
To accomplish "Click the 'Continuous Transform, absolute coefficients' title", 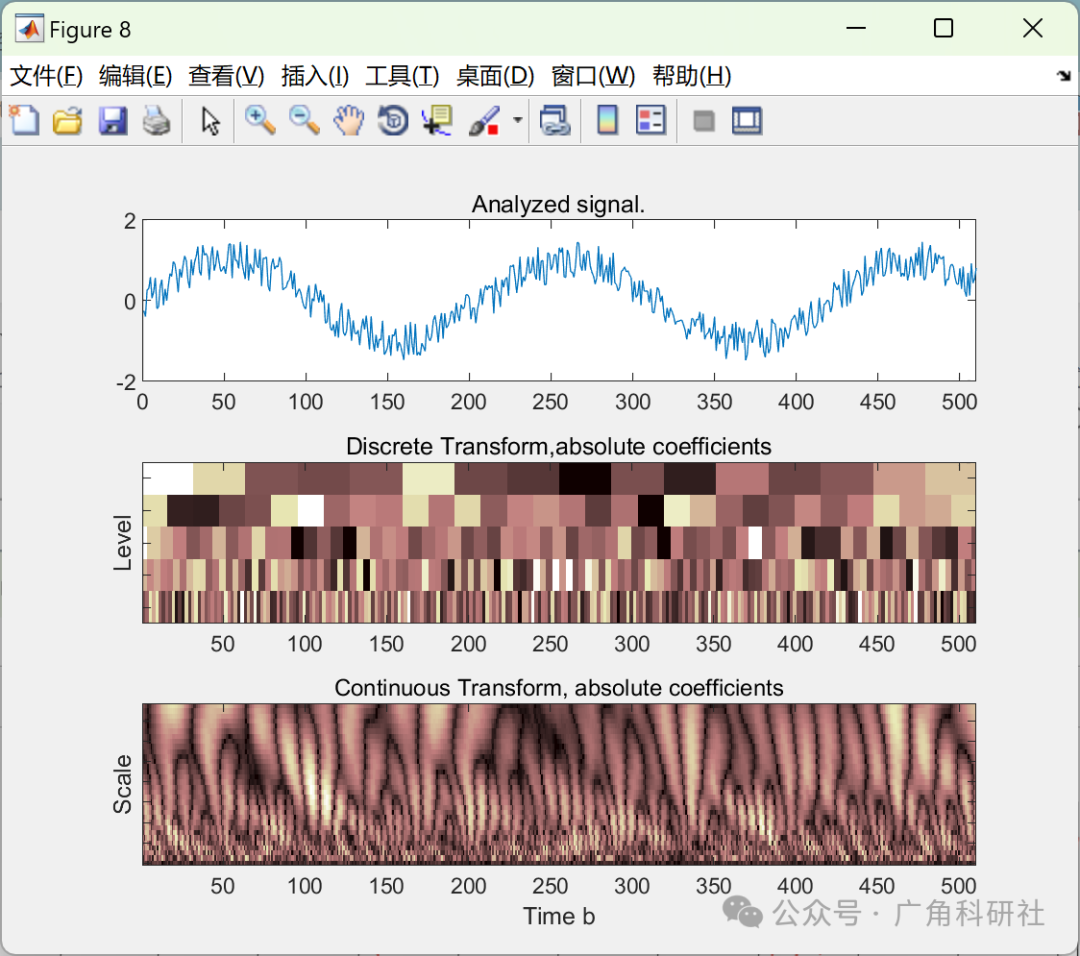I will (559, 688).
